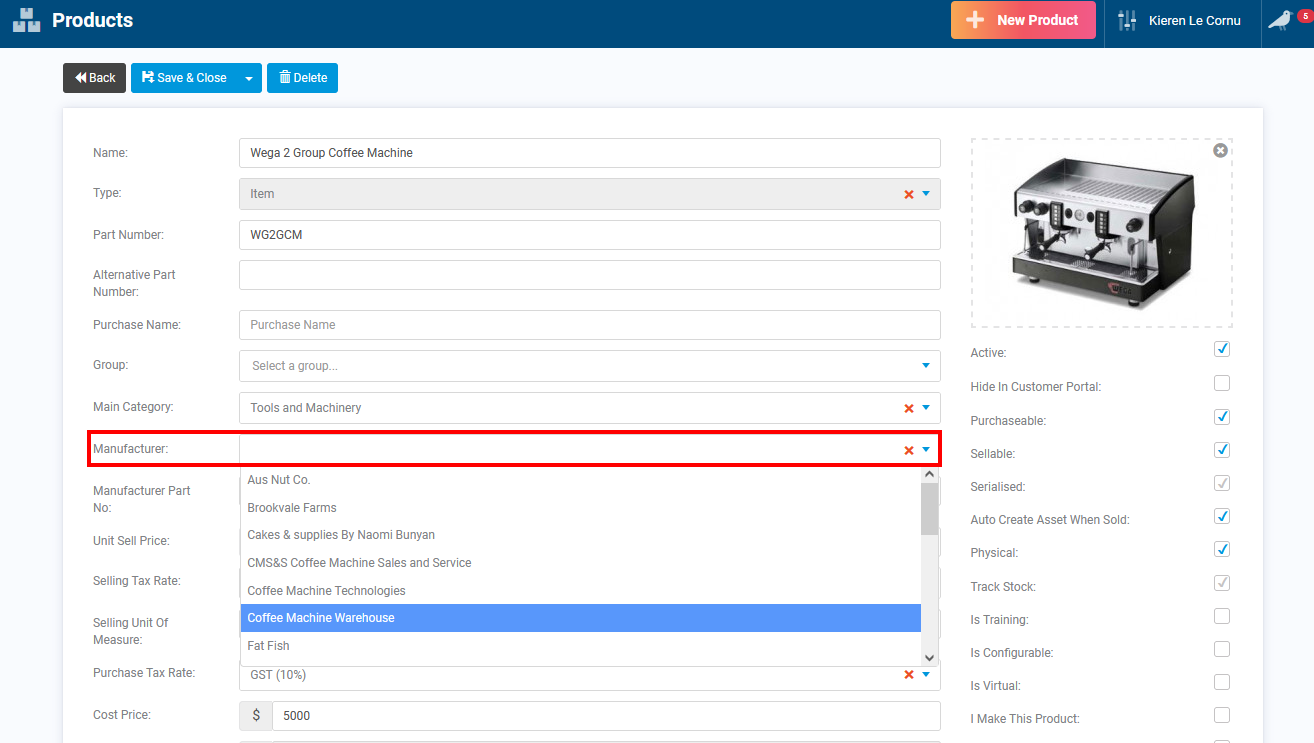Enable the Is Virtual checkbox
The image size is (1314, 743).
pos(1222,682)
